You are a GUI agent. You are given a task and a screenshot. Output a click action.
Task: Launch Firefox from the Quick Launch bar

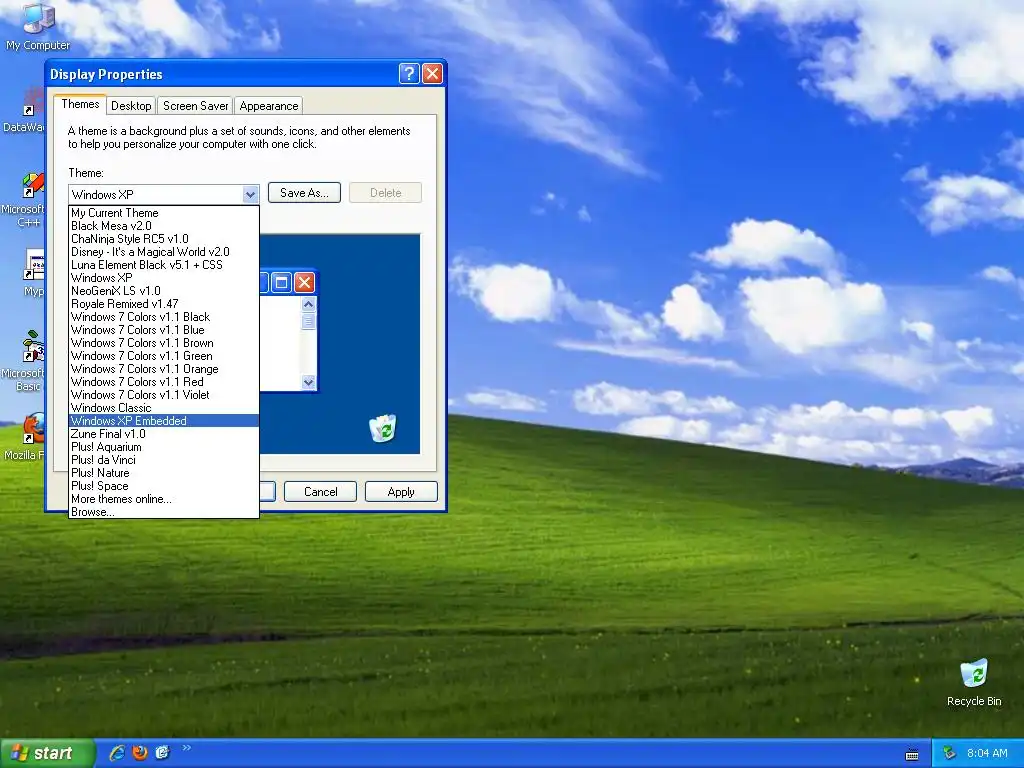pos(140,753)
